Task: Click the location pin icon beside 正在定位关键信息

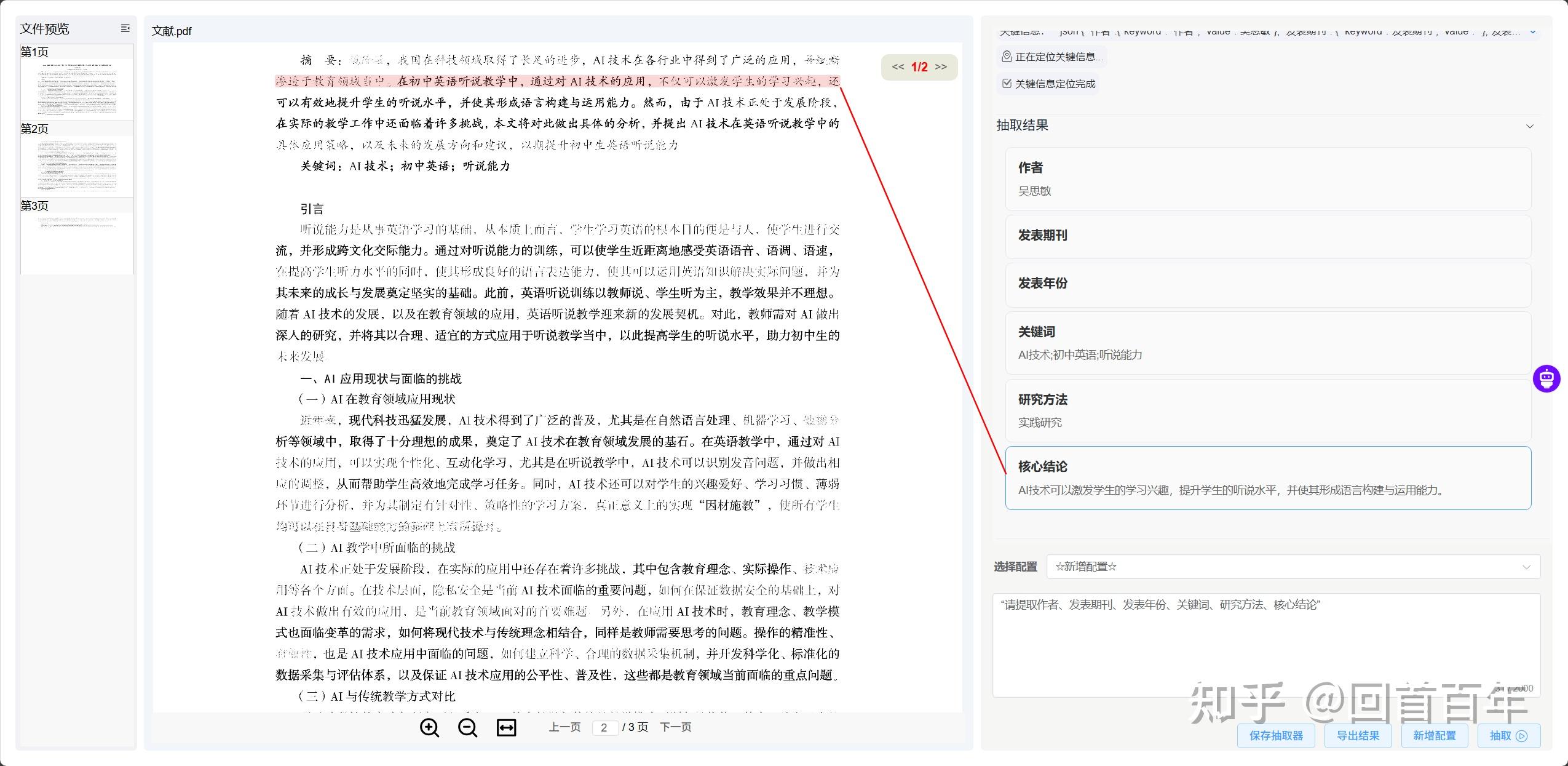Action: point(1007,57)
